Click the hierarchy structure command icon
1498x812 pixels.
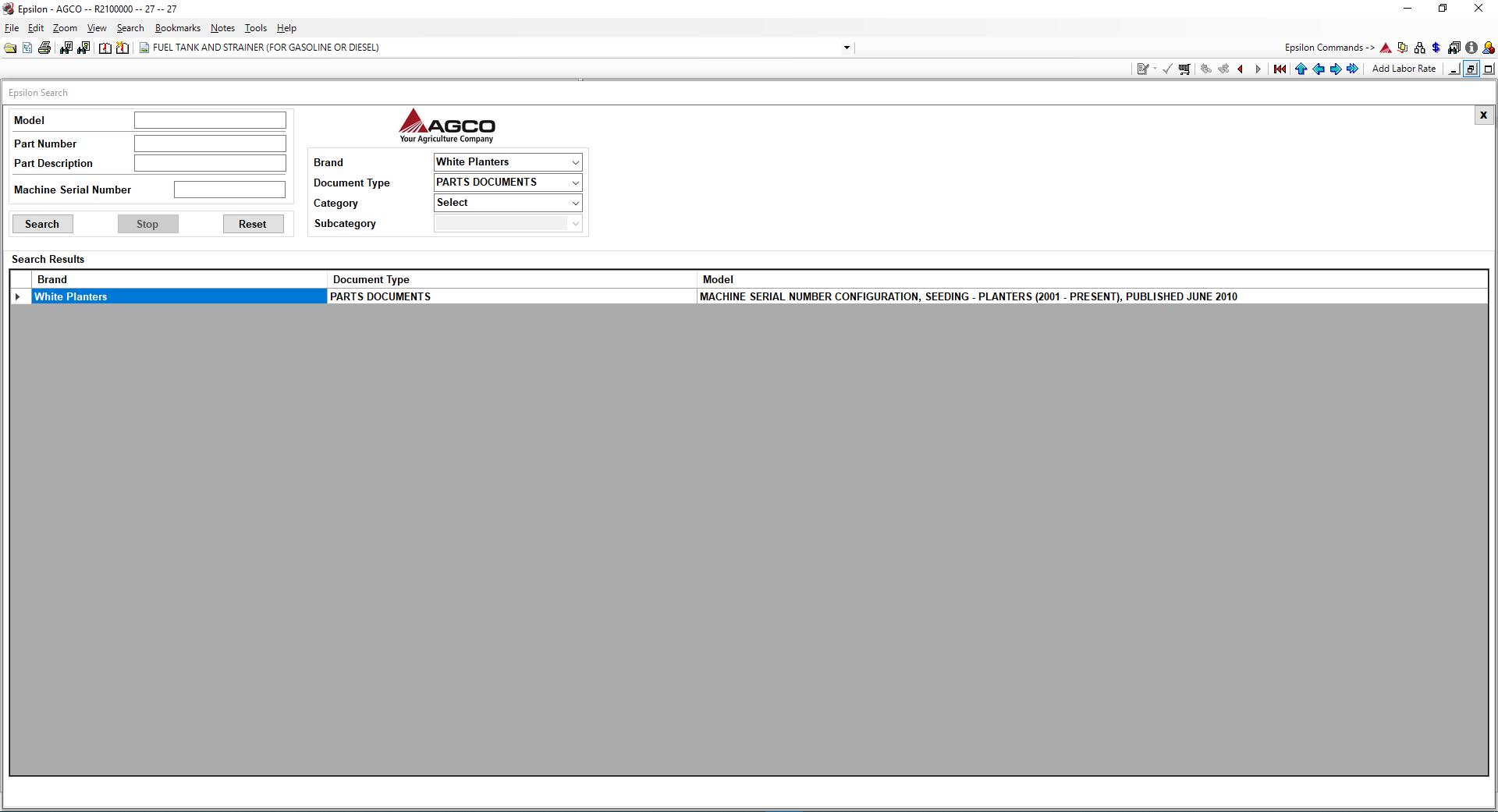[x=1419, y=48]
